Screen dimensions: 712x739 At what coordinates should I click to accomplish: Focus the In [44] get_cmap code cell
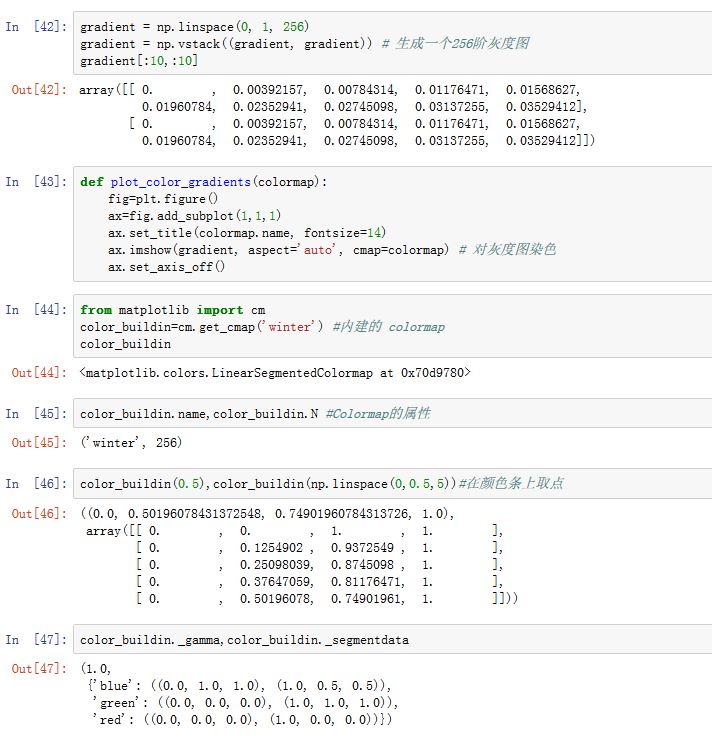[393, 326]
